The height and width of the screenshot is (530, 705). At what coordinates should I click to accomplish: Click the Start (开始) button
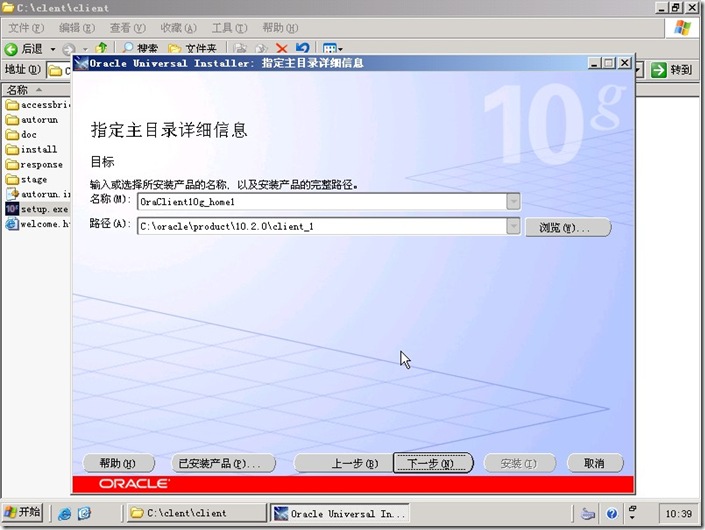pos(22,512)
